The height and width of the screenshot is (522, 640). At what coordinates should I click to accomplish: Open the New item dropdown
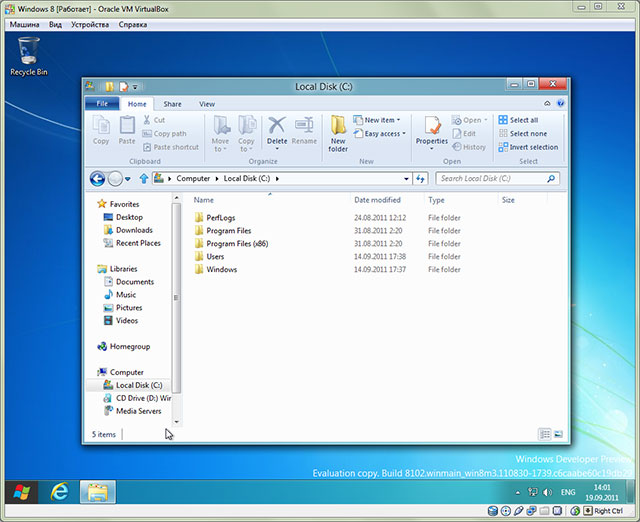(x=377, y=120)
